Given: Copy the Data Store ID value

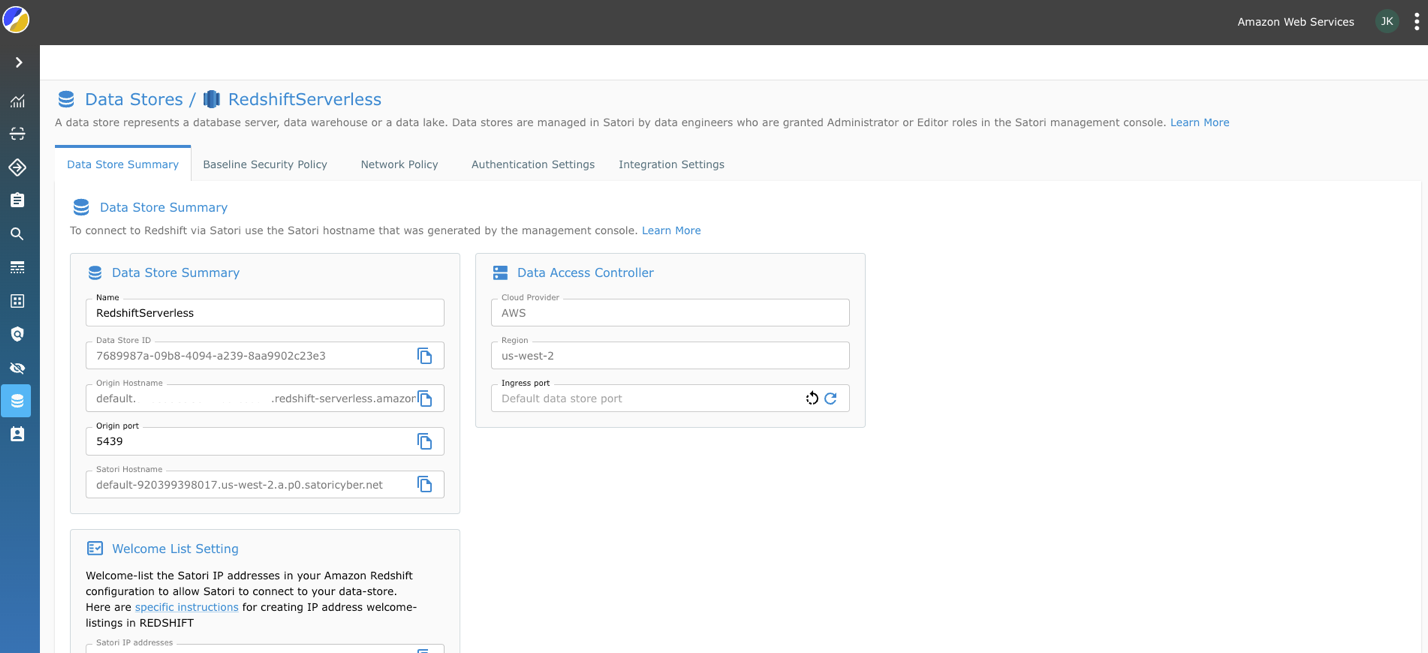Looking at the screenshot, I should (x=427, y=355).
